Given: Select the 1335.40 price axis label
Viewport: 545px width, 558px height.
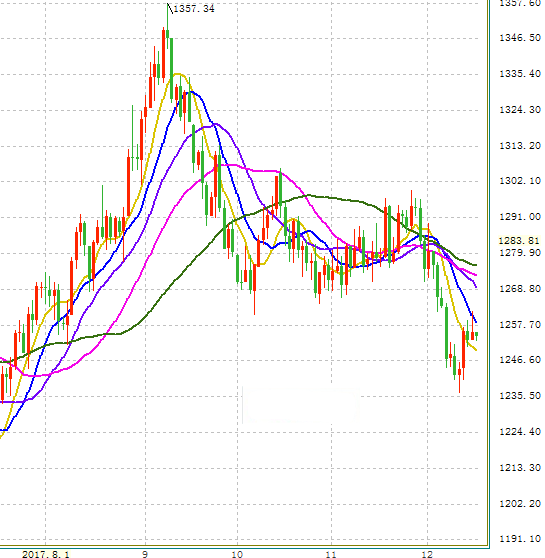Looking at the screenshot, I should point(520,74).
